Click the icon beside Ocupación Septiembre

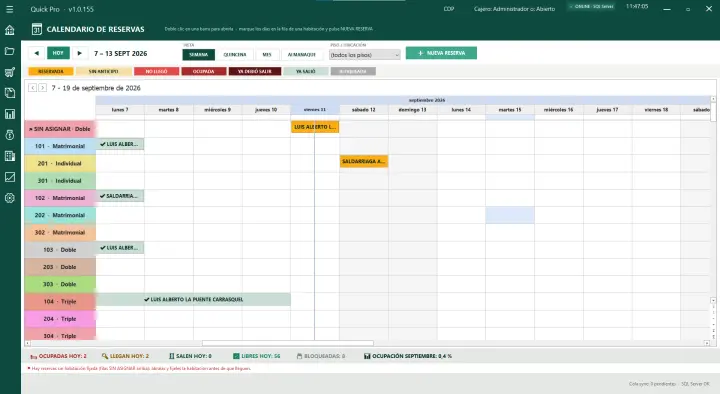coord(367,356)
